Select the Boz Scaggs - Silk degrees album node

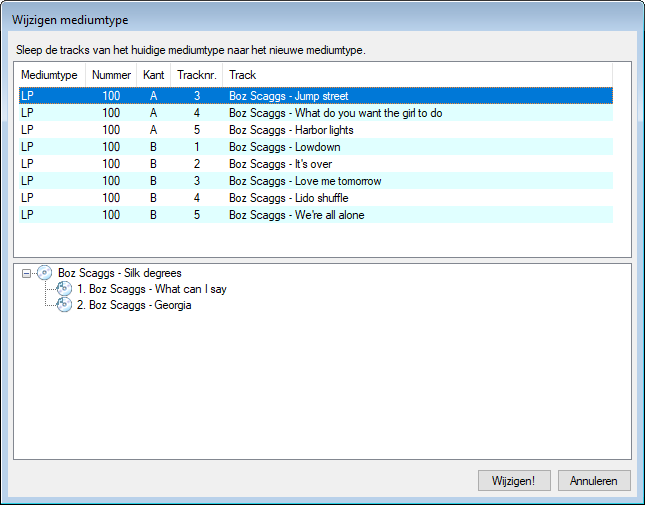point(120,273)
